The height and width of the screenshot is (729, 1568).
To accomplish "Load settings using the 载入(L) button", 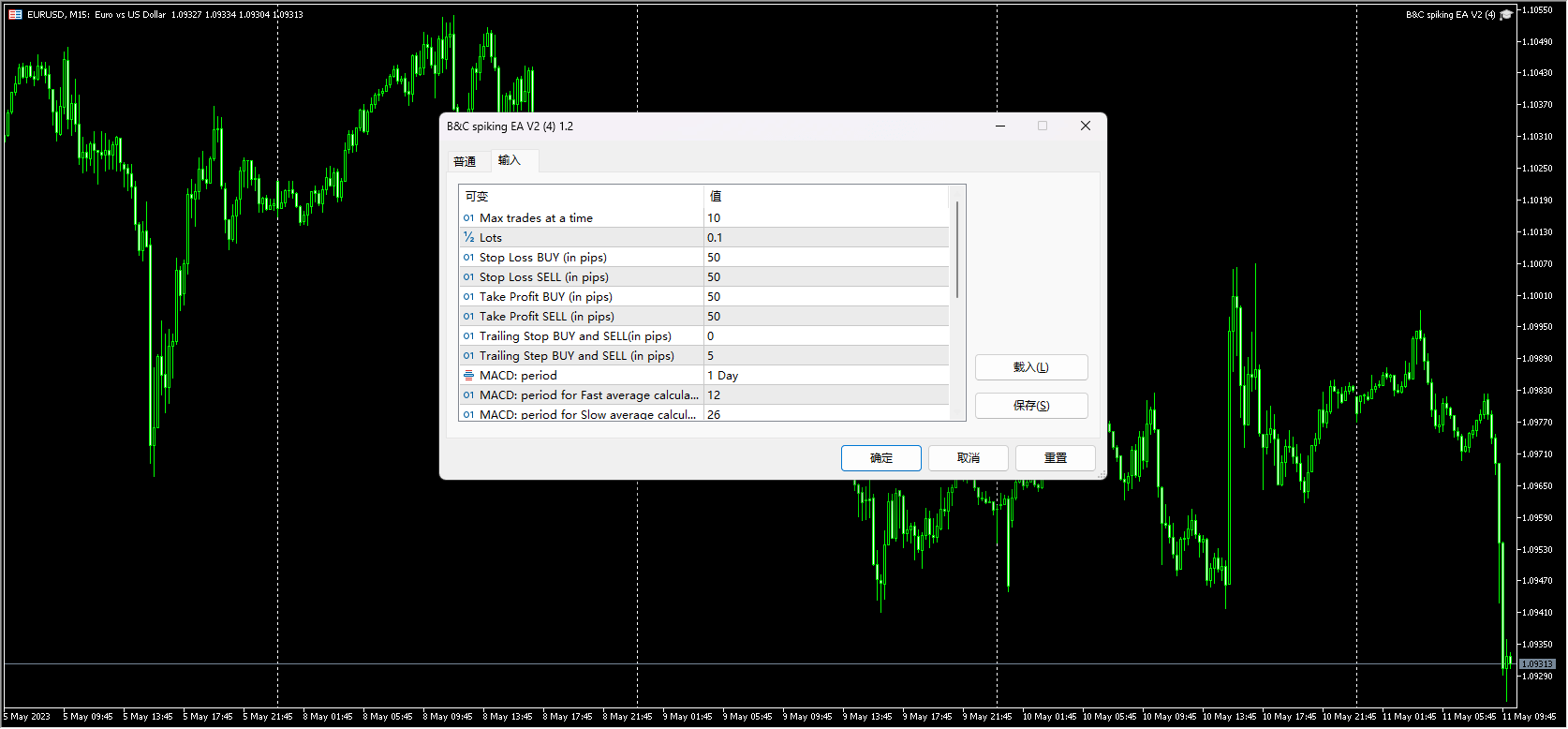I will pyautogui.click(x=1030, y=367).
